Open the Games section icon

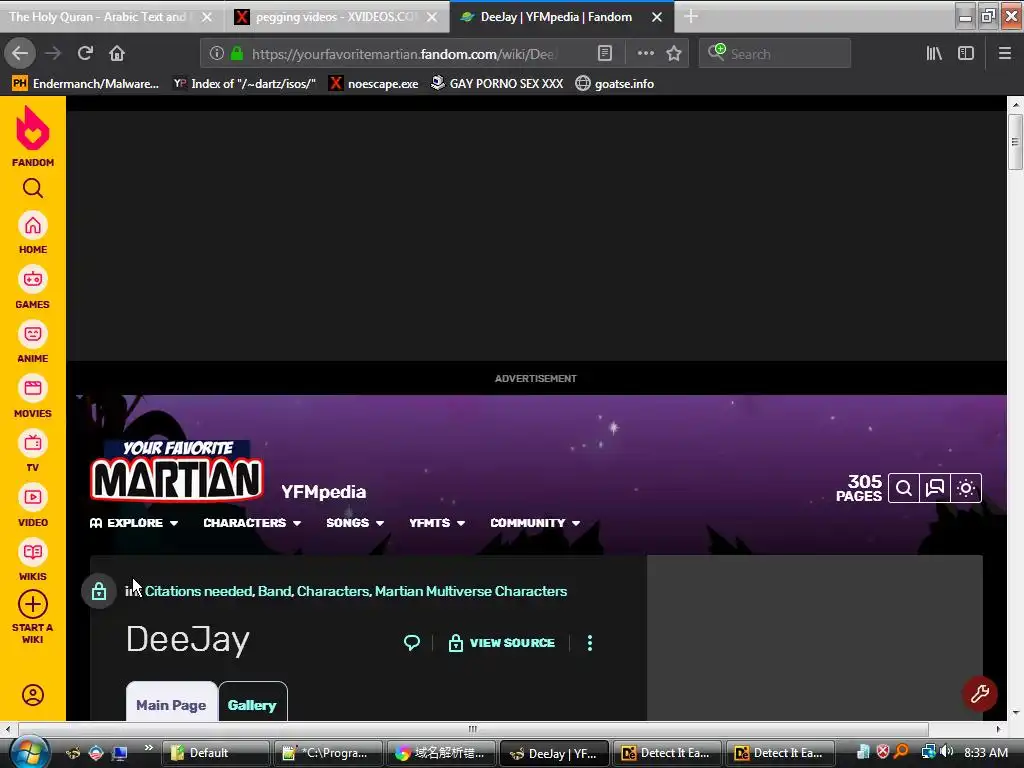[33, 280]
